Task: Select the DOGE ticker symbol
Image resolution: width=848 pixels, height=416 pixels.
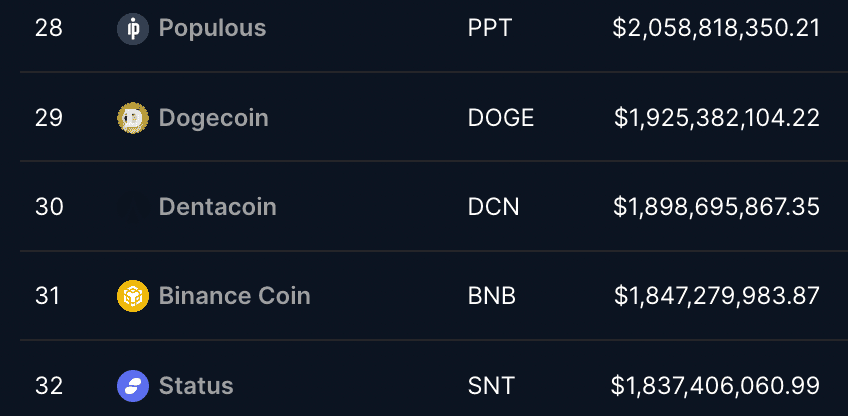Action: (501, 118)
